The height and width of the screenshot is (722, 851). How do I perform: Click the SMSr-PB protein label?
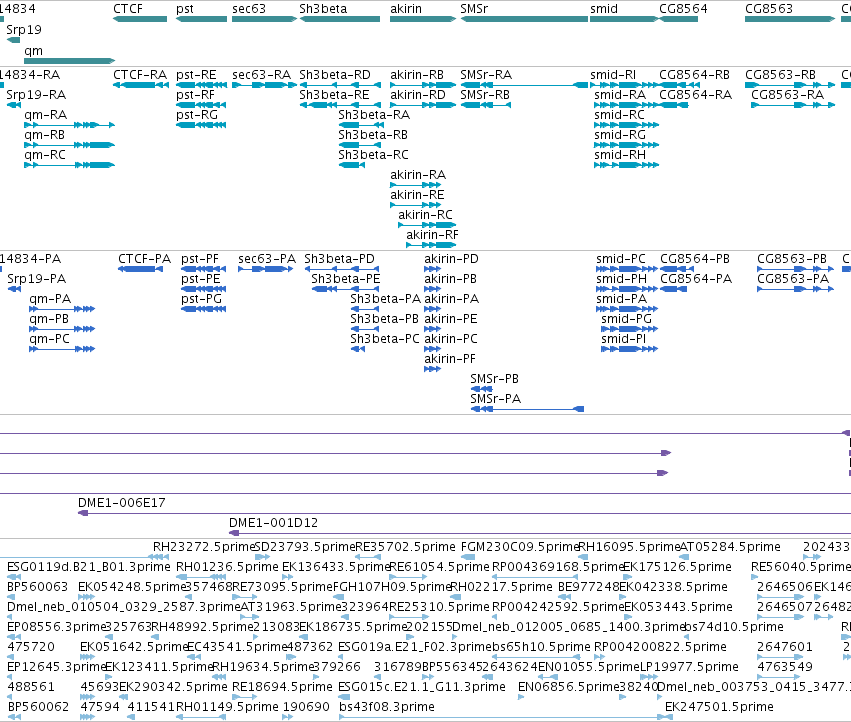click(494, 379)
